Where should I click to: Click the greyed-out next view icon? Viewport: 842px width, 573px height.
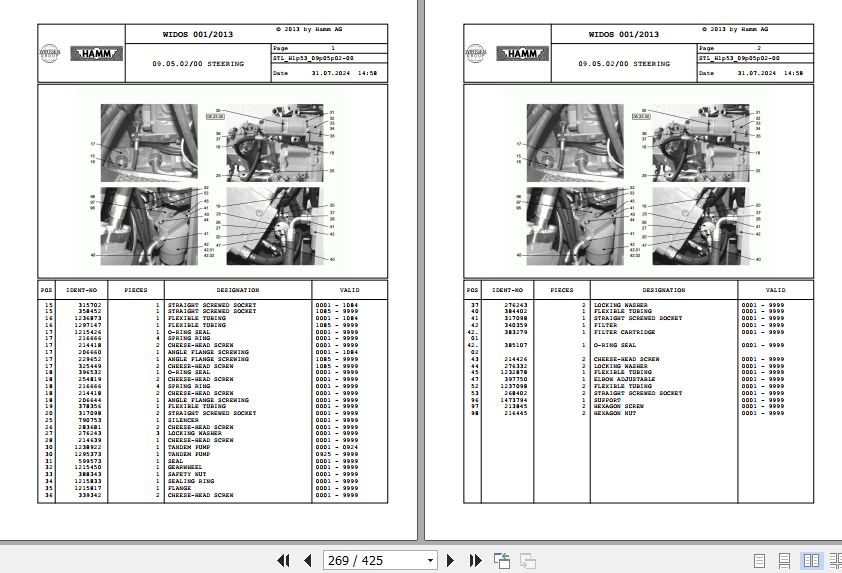coord(528,561)
